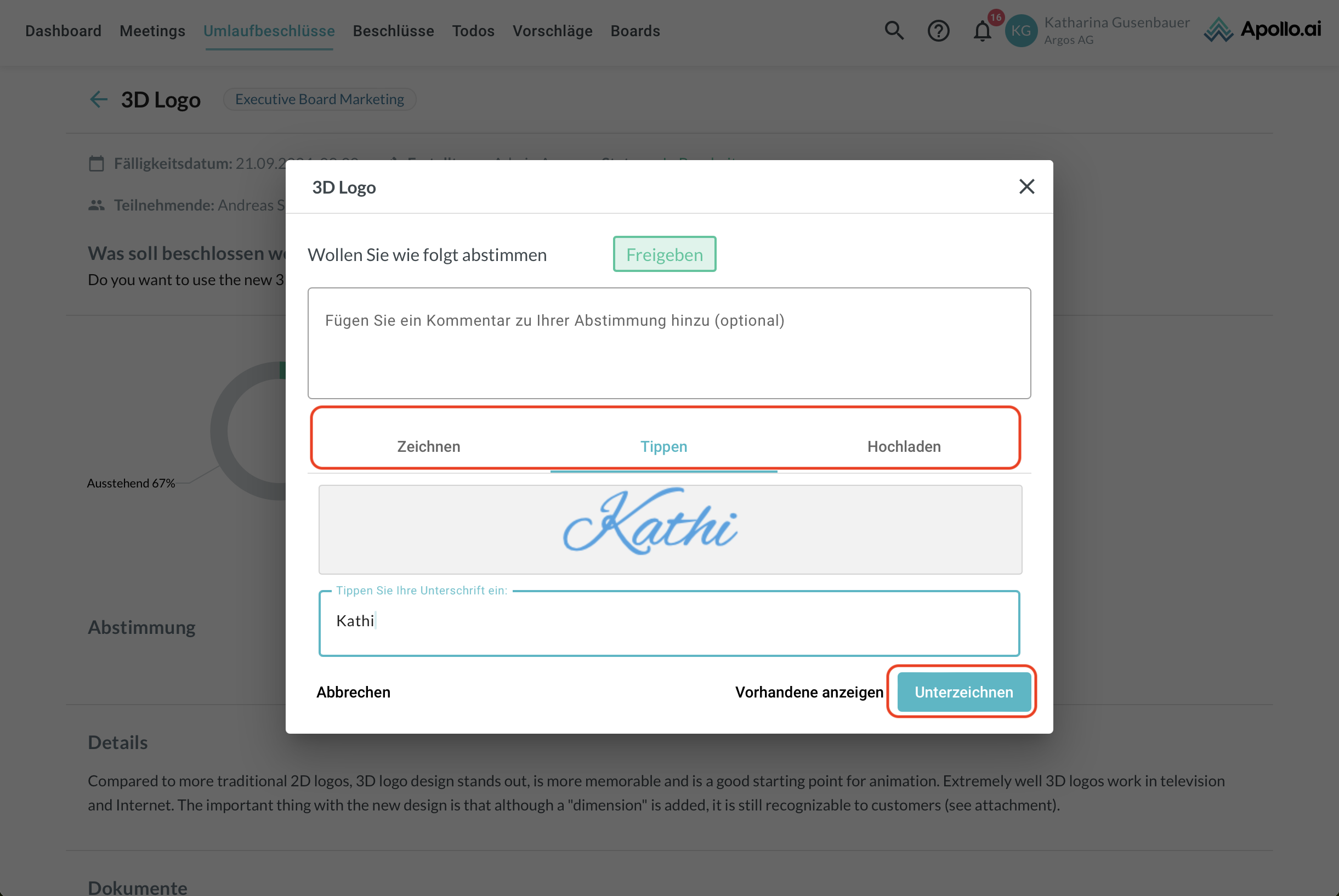1339x896 pixels.
Task: Click the signature text input field
Action: [669, 623]
